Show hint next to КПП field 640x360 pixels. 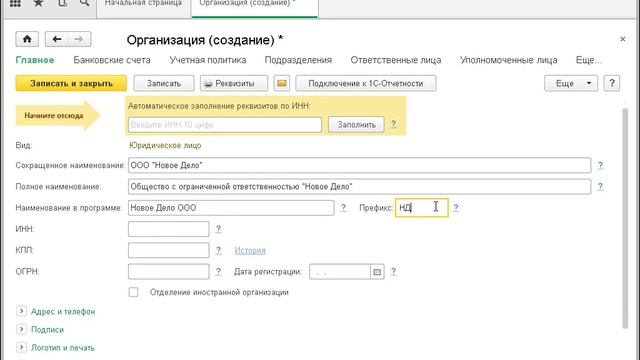(218, 250)
